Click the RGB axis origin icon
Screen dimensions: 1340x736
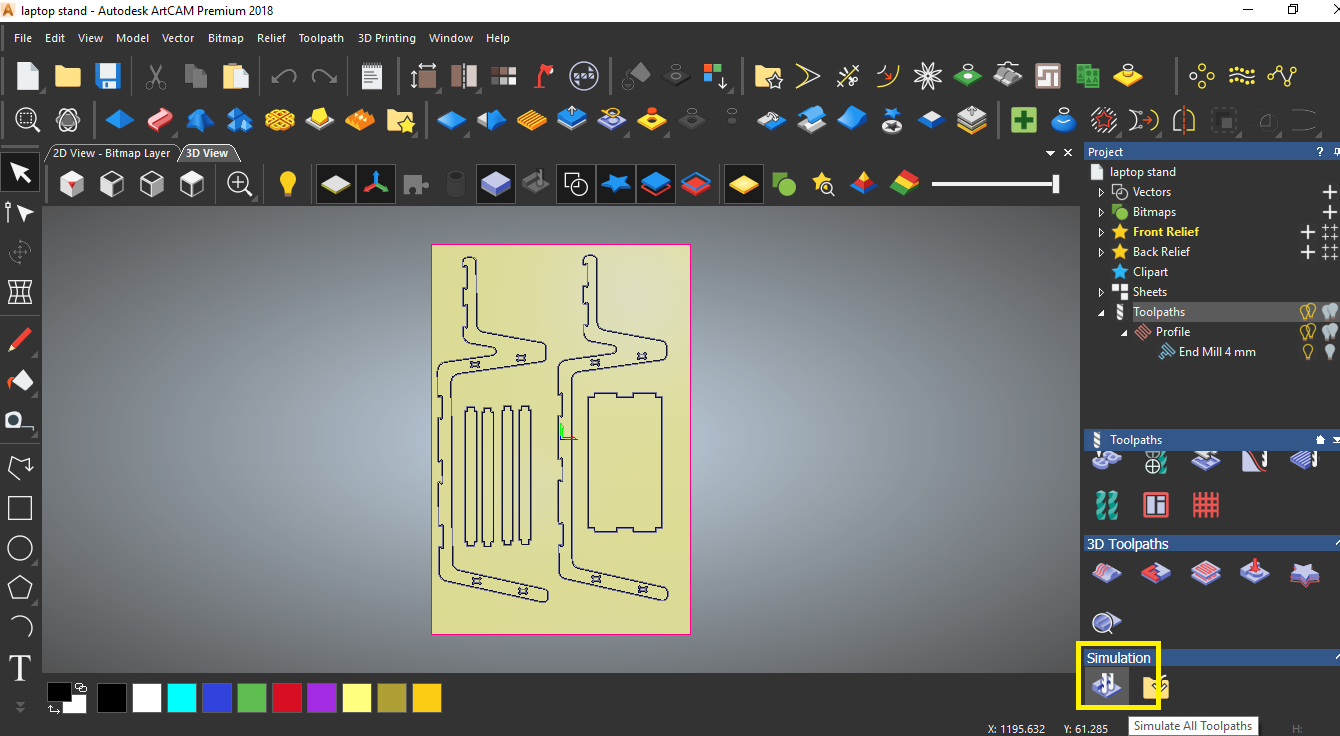click(377, 184)
